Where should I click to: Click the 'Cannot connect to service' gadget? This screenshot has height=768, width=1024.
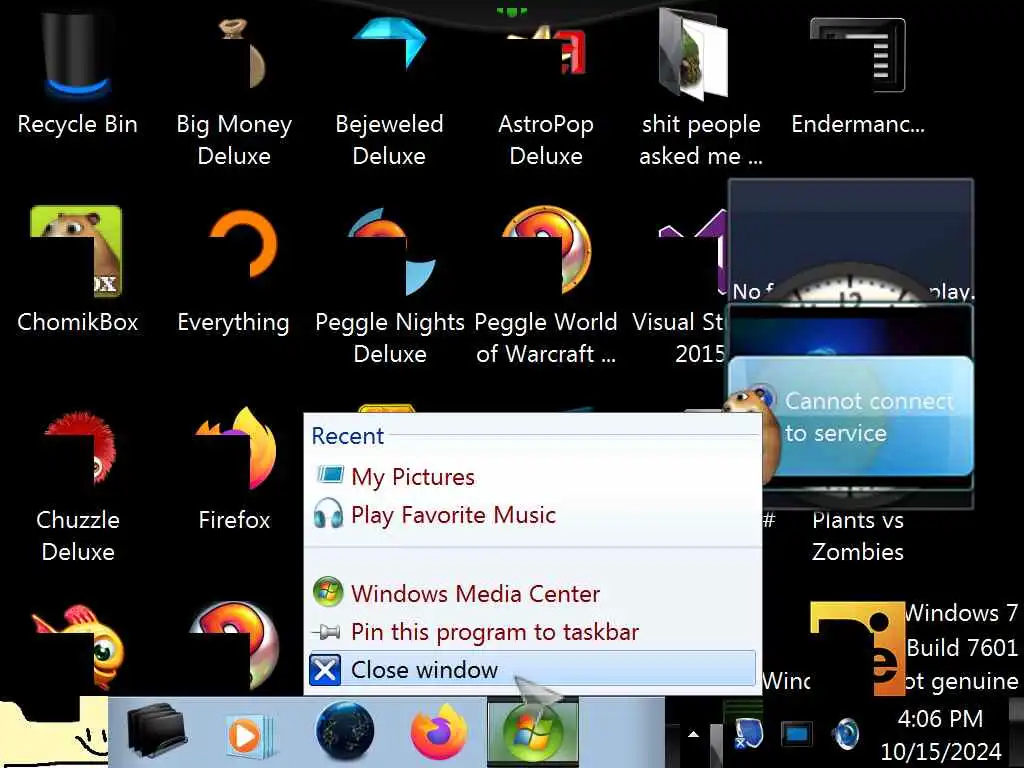point(850,415)
